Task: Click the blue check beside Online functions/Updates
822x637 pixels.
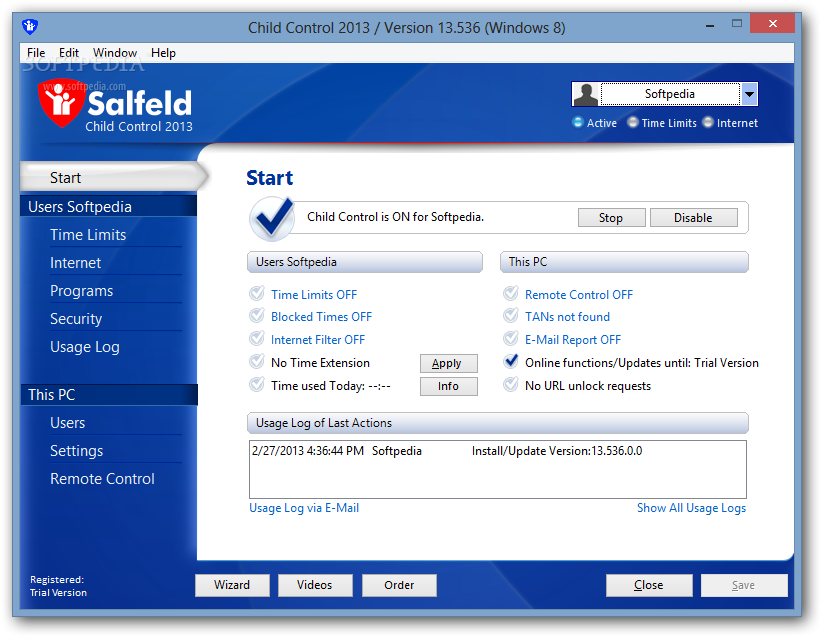Action: coord(511,362)
